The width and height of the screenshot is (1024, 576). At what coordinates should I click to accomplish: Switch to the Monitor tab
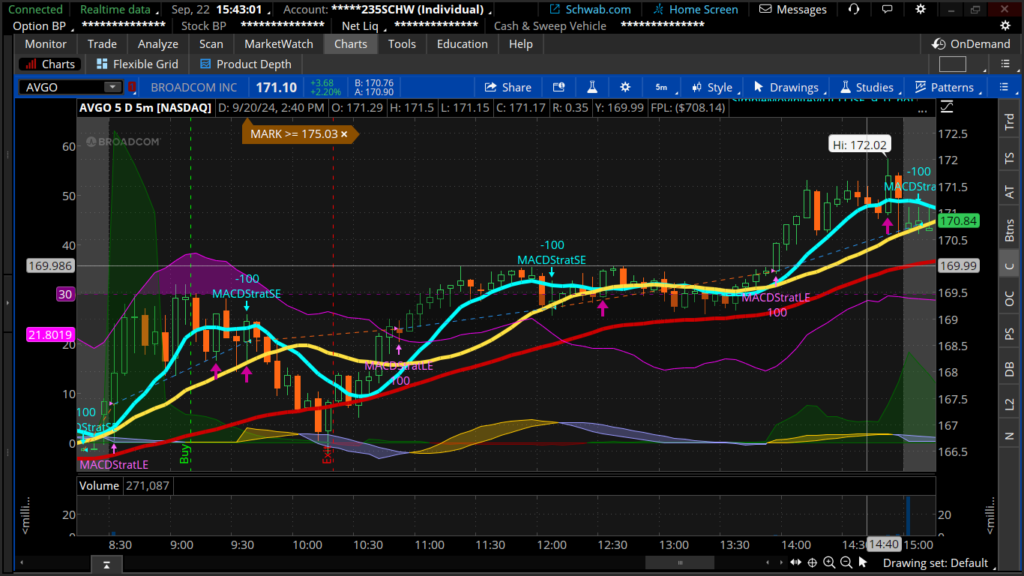pos(46,44)
